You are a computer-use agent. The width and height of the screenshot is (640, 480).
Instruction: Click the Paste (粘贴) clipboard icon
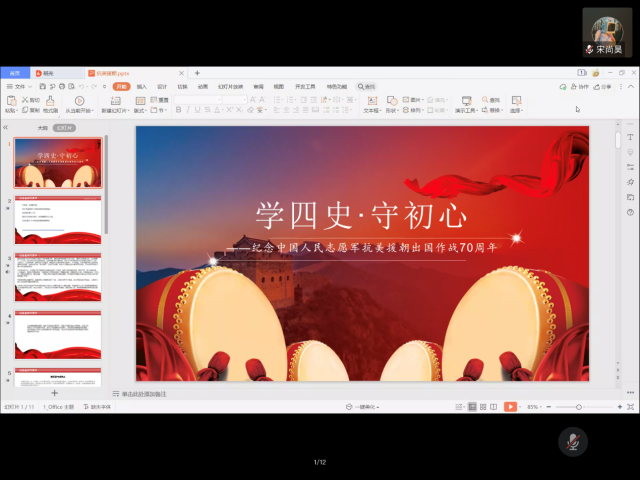[10, 102]
